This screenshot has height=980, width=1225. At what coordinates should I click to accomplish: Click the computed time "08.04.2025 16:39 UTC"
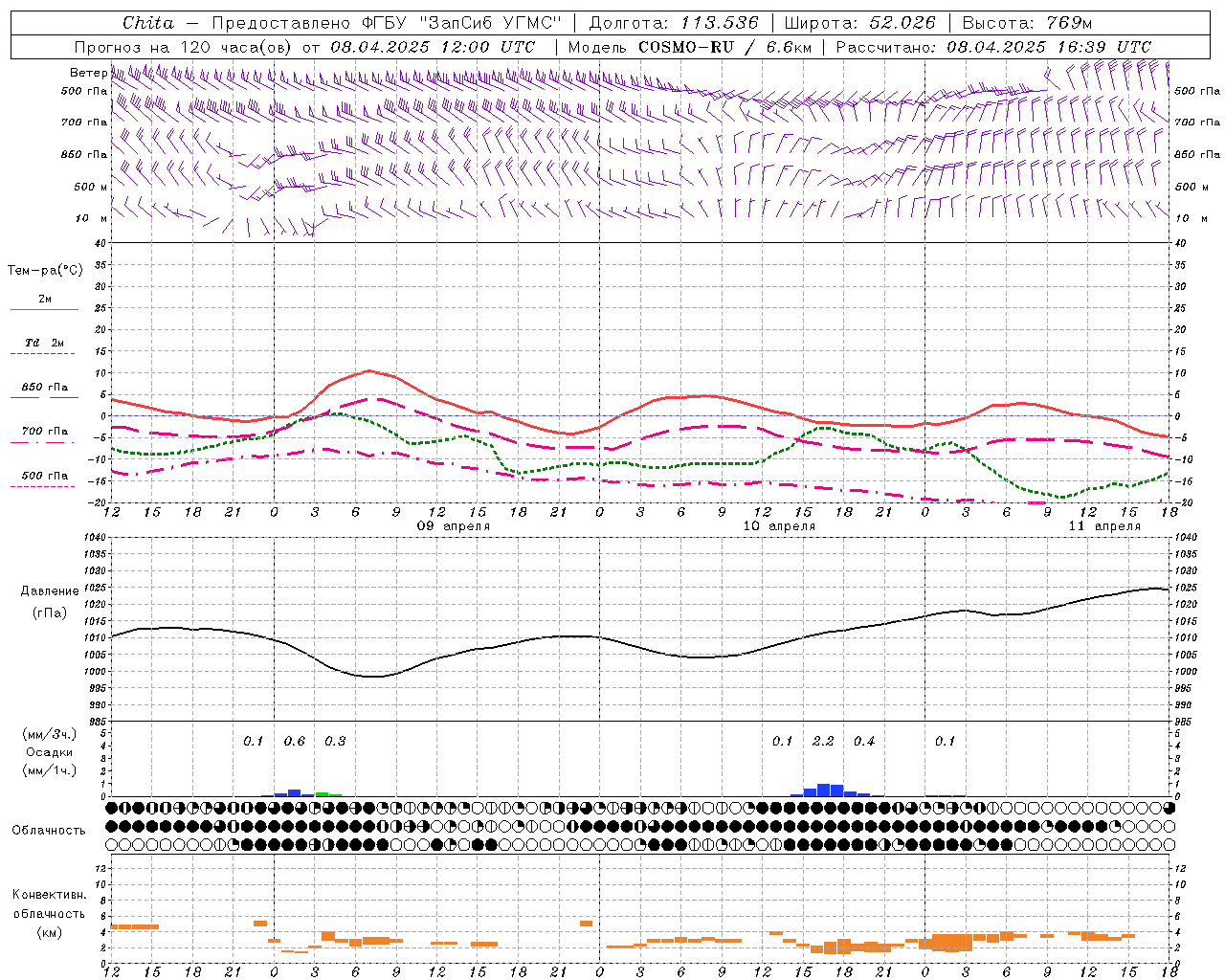(x=1049, y=47)
